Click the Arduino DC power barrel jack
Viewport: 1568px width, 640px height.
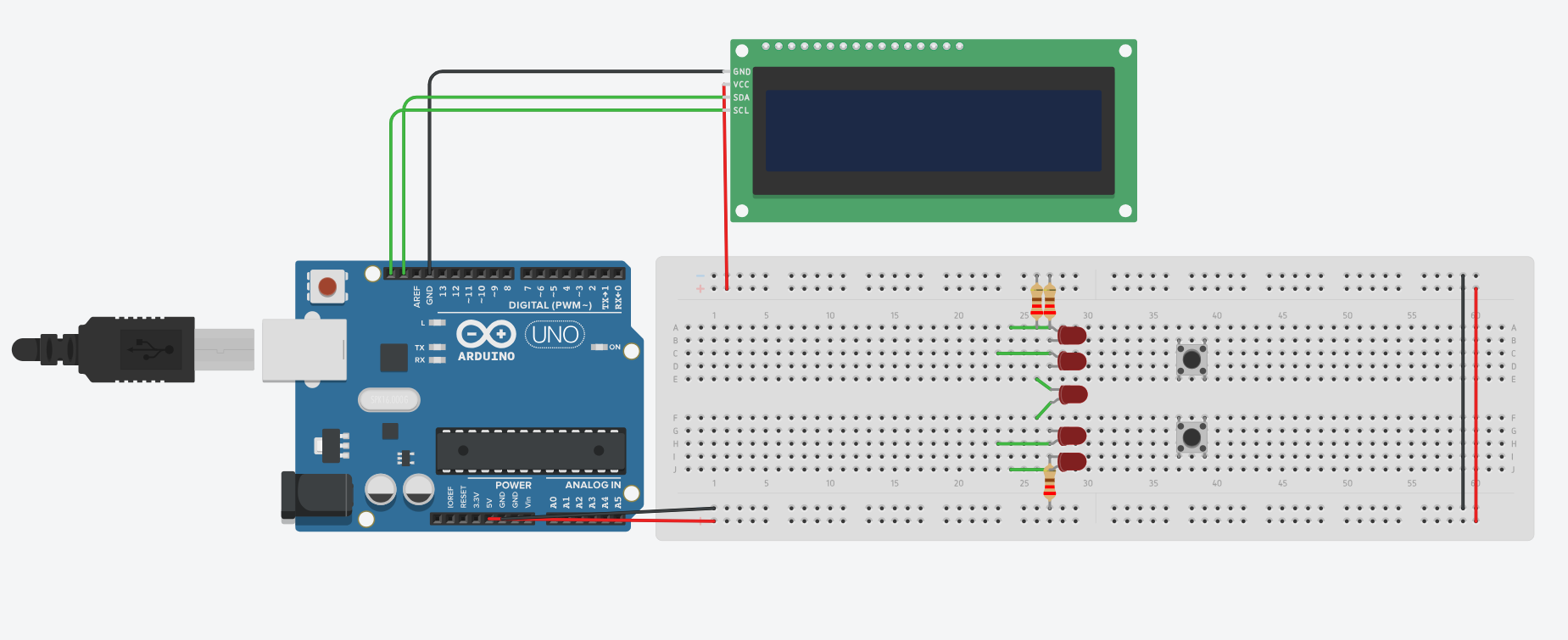click(x=315, y=497)
